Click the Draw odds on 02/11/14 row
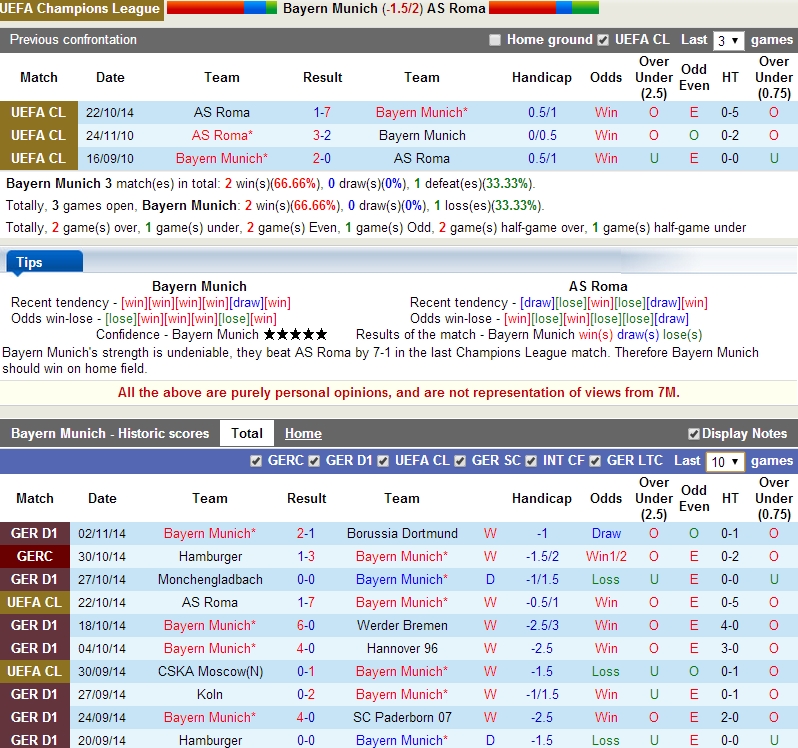 point(606,533)
